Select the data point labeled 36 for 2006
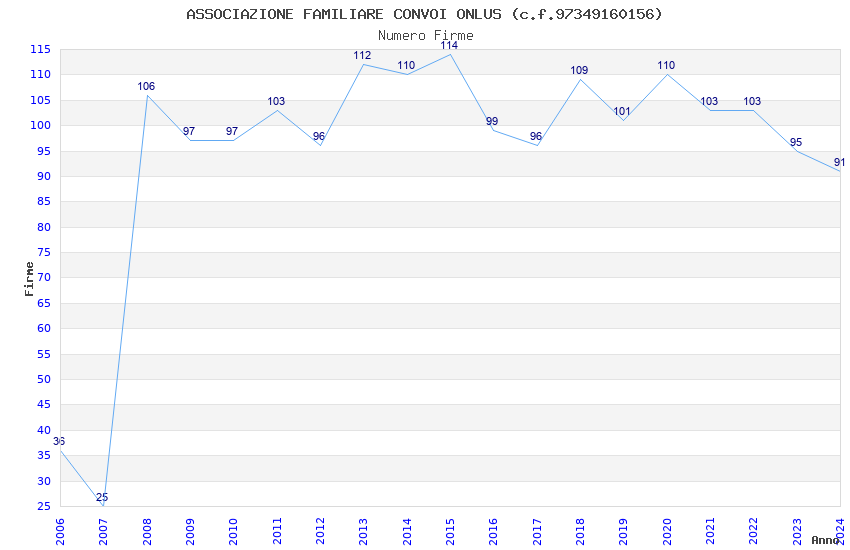The image size is (850, 550). (x=59, y=442)
